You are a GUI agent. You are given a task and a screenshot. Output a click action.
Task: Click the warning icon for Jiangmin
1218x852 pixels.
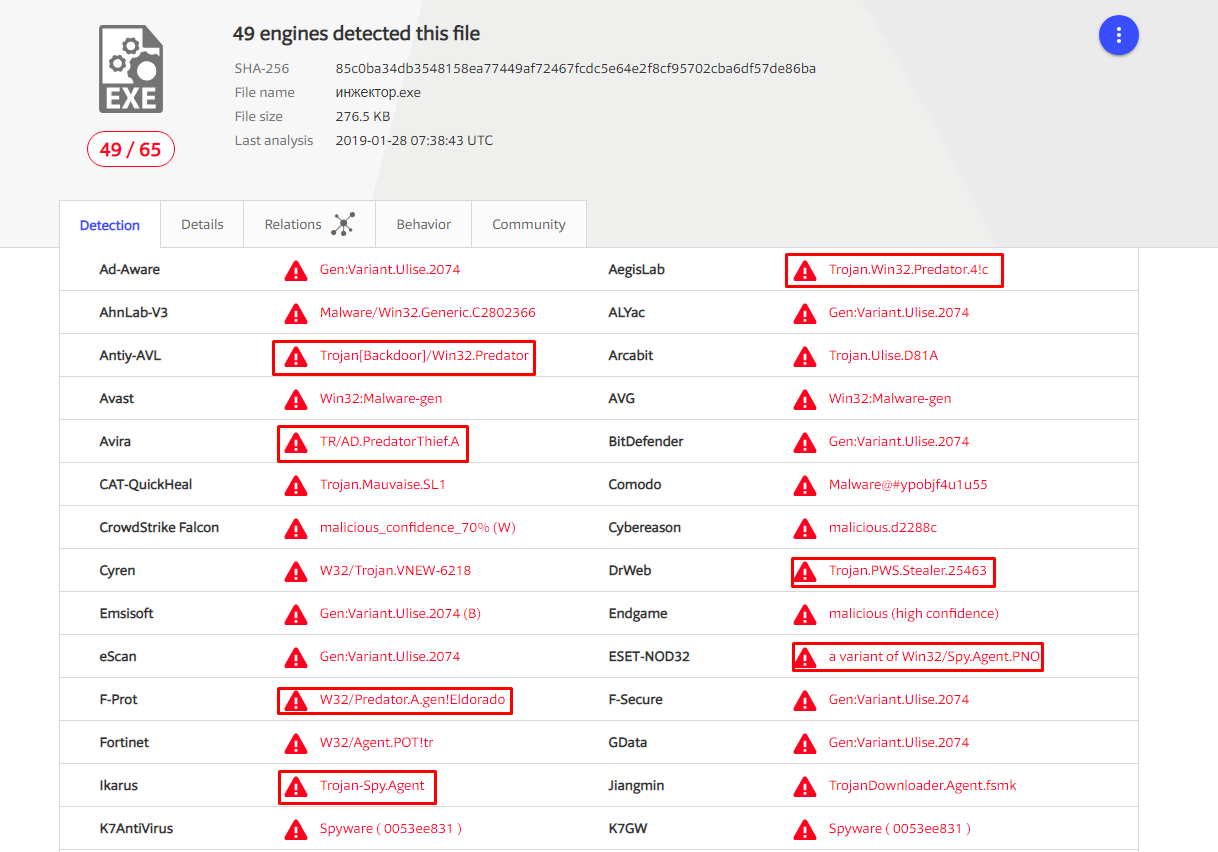click(804, 786)
